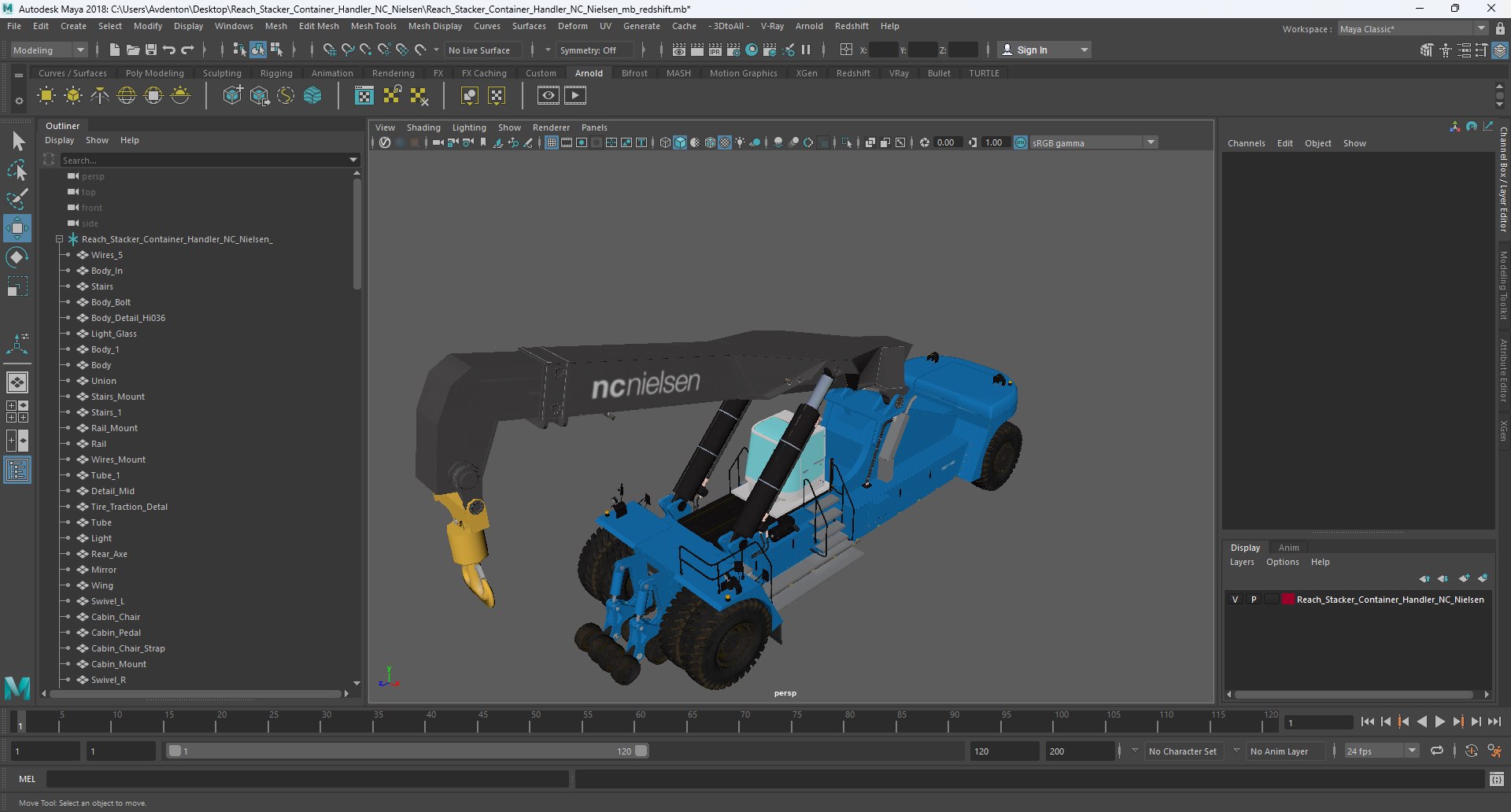
Task: Create Arnold skydome light from shelf
Action: [127, 95]
